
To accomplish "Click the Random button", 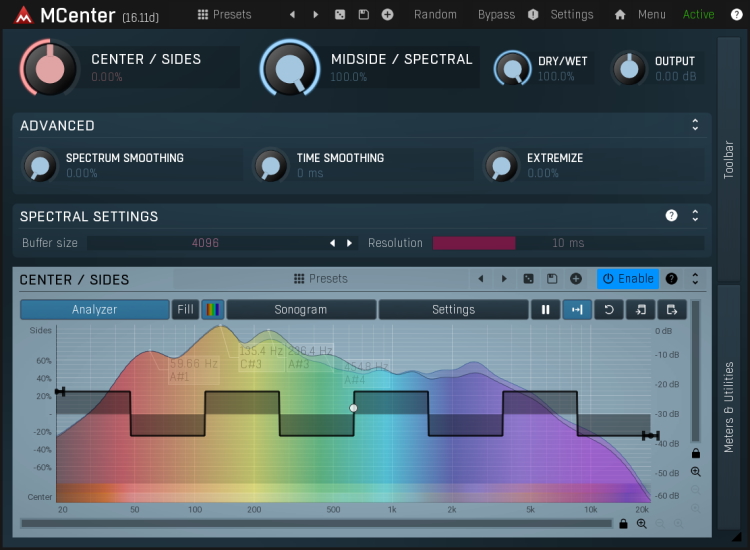I will (435, 15).
